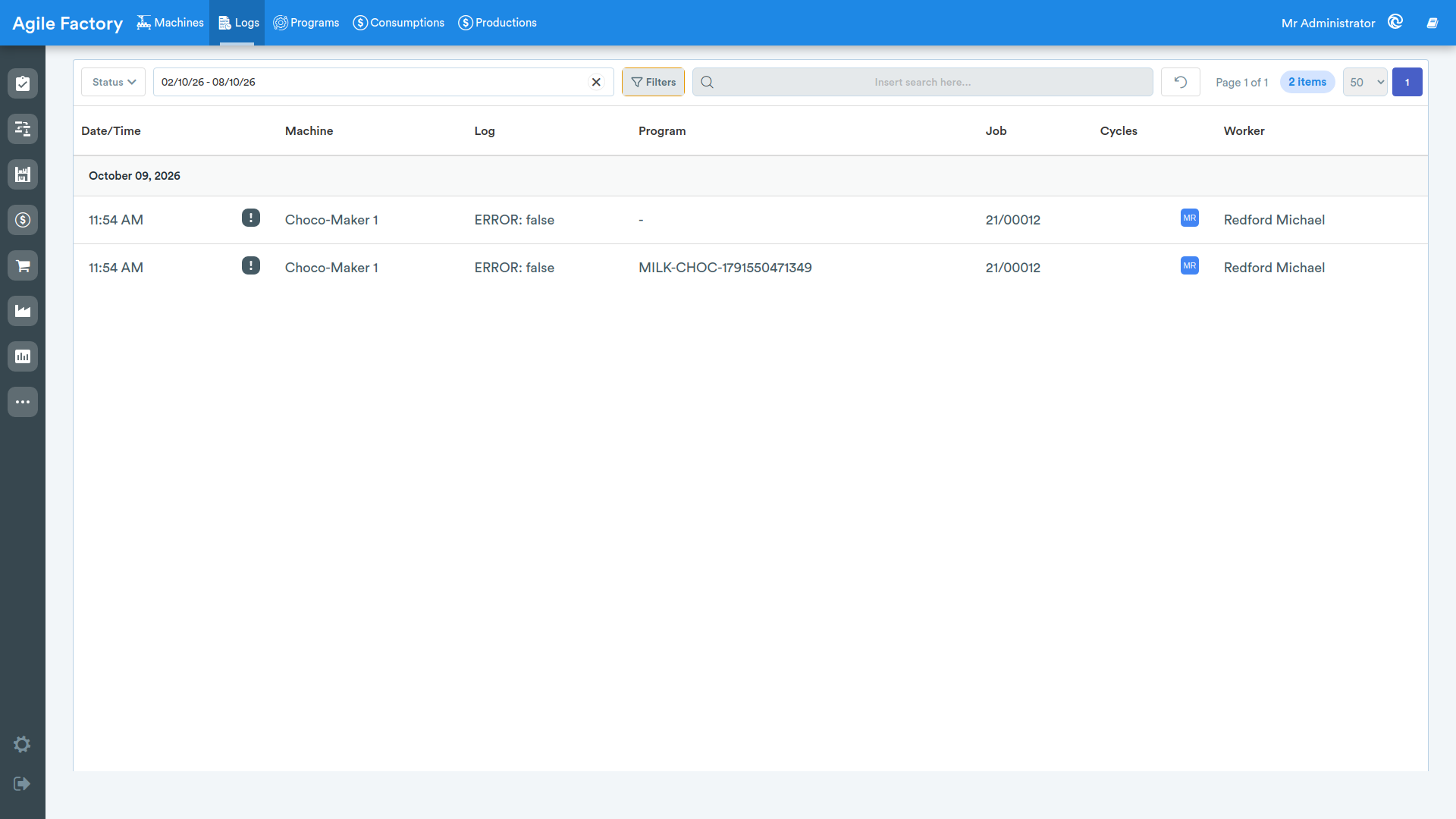Open the more options ellipsis sidebar icon
This screenshot has height=819, width=1456.
[x=23, y=402]
